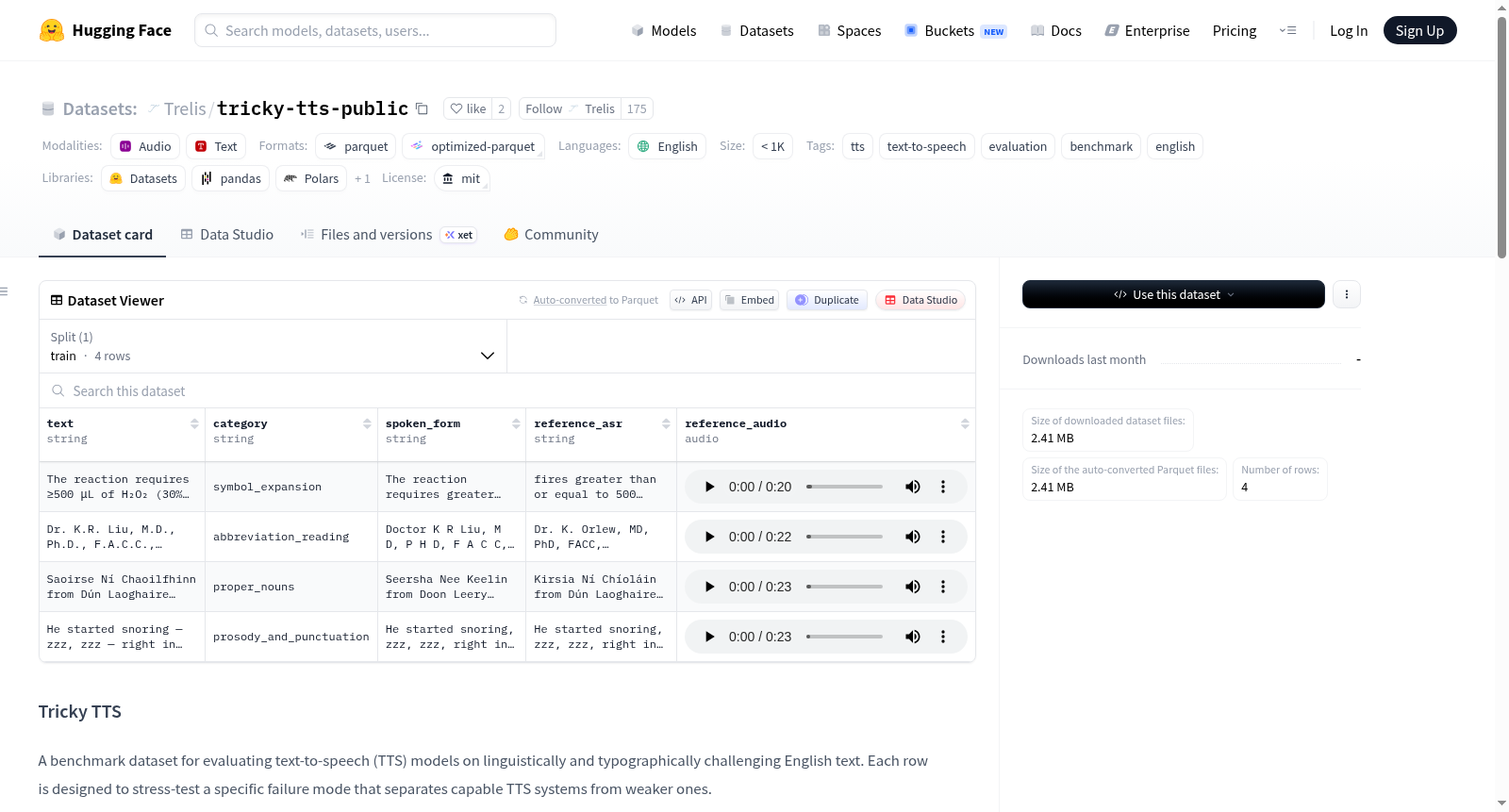Mute audio in the symbol_expansion row
This screenshot has height=812, width=1509.
[913, 487]
